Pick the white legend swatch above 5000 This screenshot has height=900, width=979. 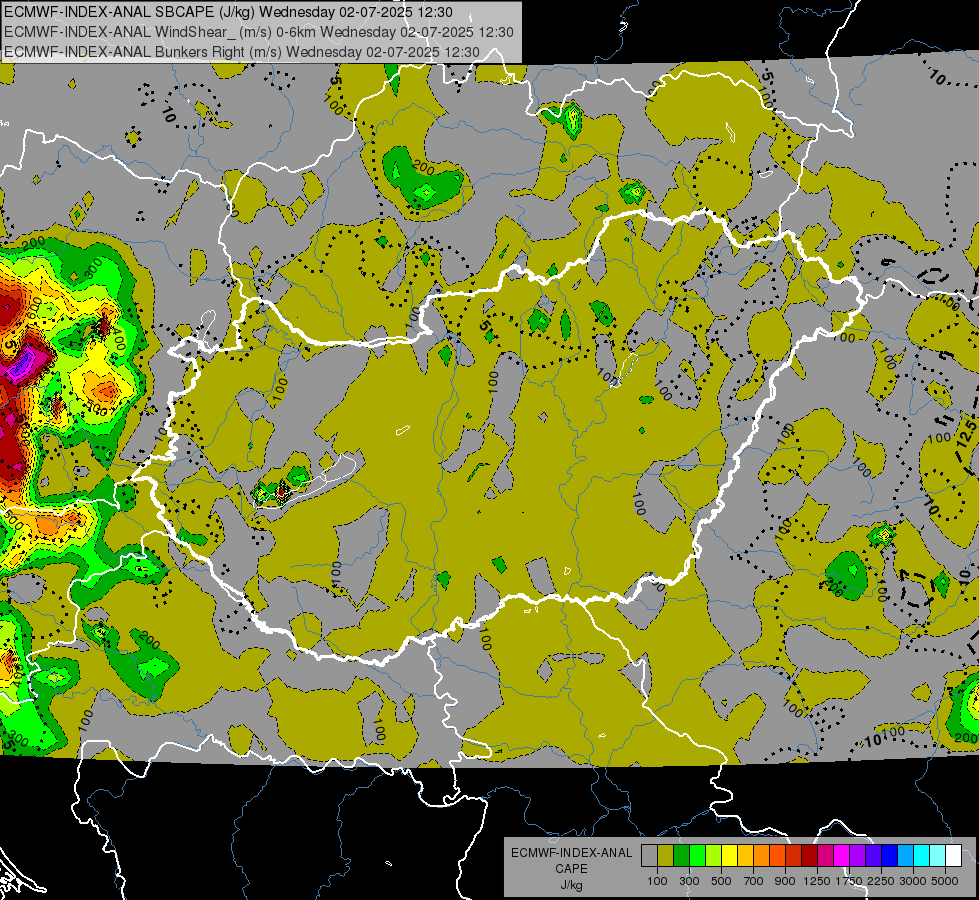click(954, 855)
